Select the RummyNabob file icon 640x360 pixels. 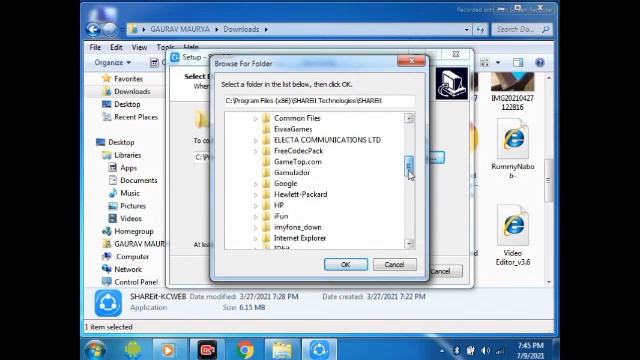click(513, 139)
